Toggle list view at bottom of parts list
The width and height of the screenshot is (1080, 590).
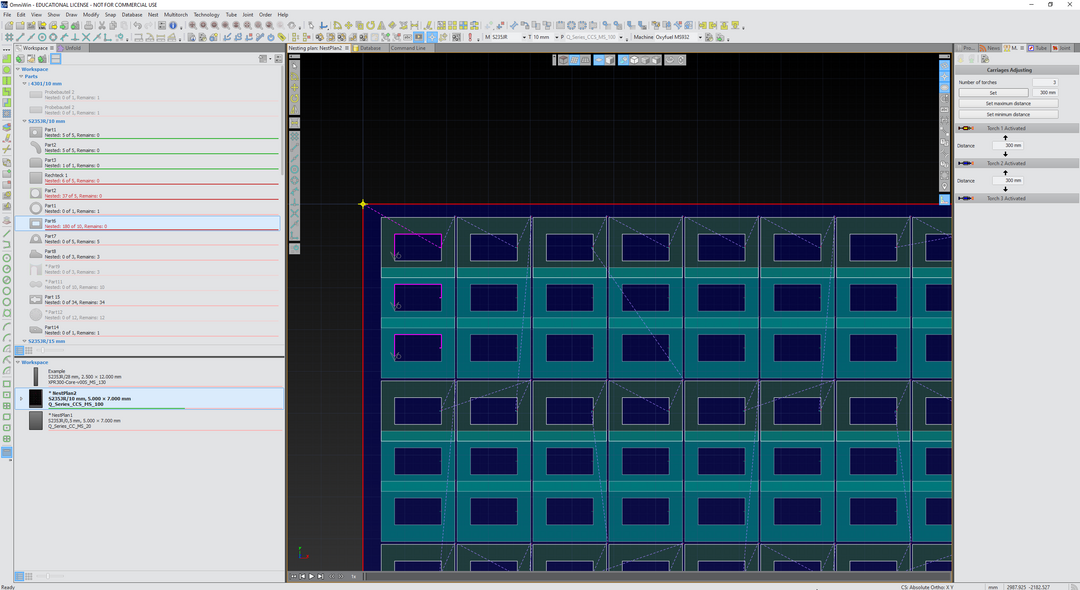pyautogui.click(x=19, y=350)
